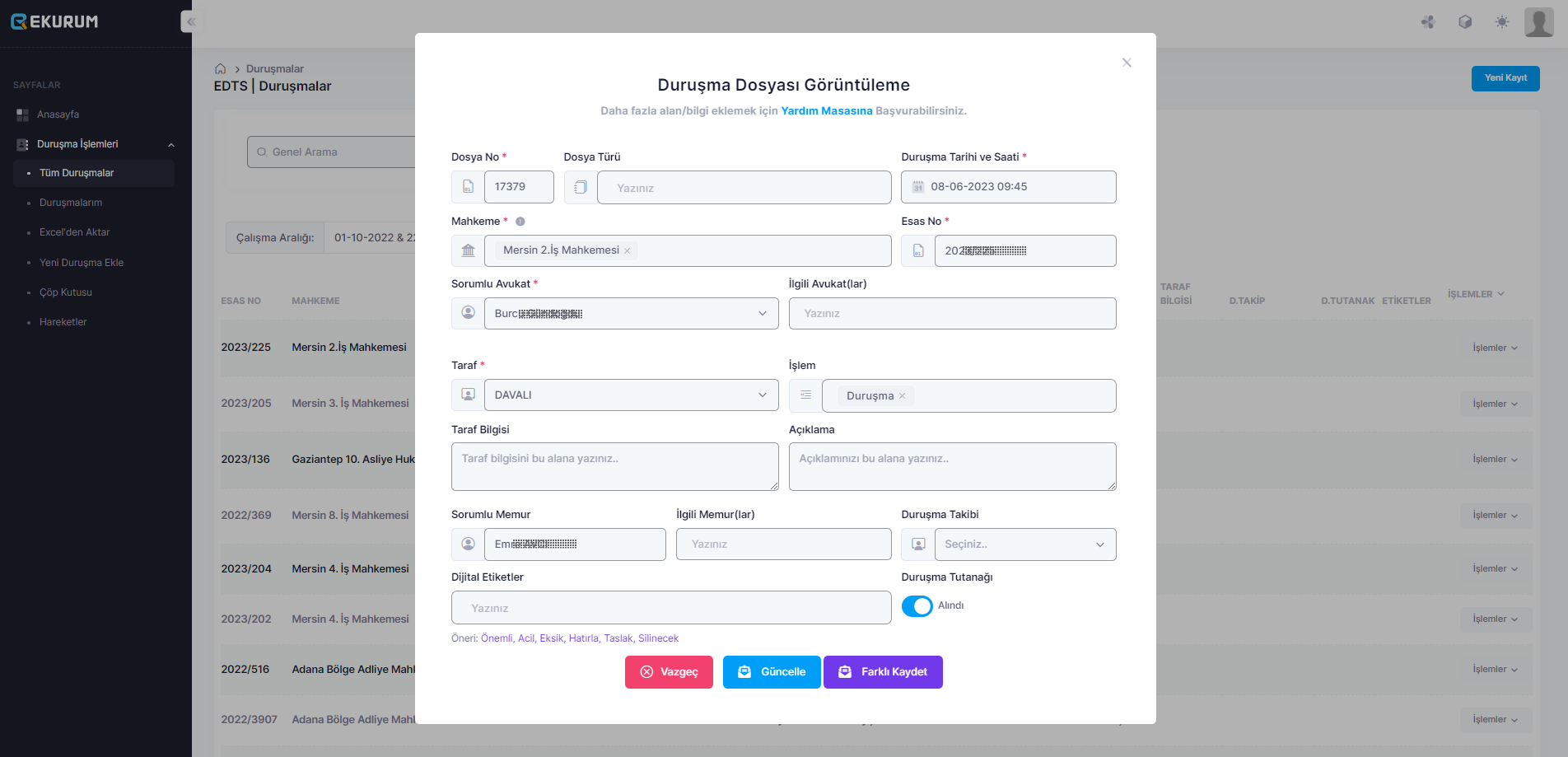Click the user profile avatar
The height and width of the screenshot is (757, 1568).
coord(1538,22)
